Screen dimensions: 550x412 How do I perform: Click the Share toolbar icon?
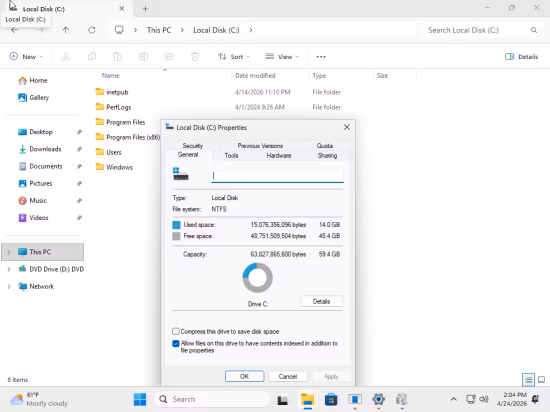pyautogui.click(x=169, y=56)
